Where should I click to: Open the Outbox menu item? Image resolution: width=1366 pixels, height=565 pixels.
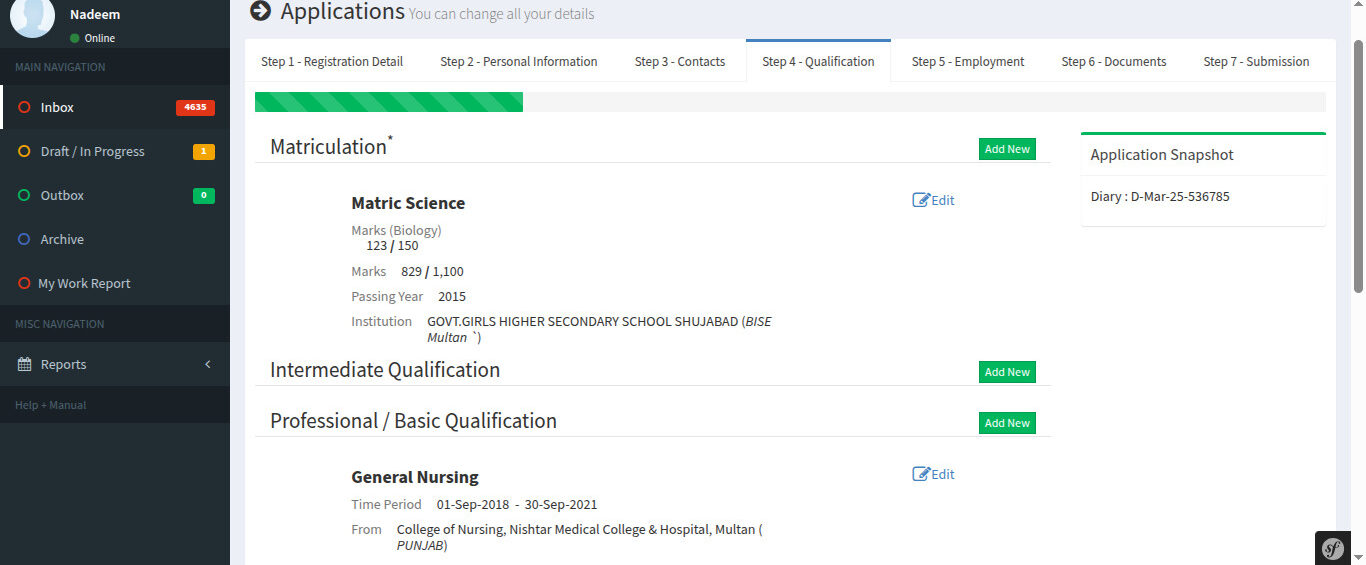click(115, 195)
